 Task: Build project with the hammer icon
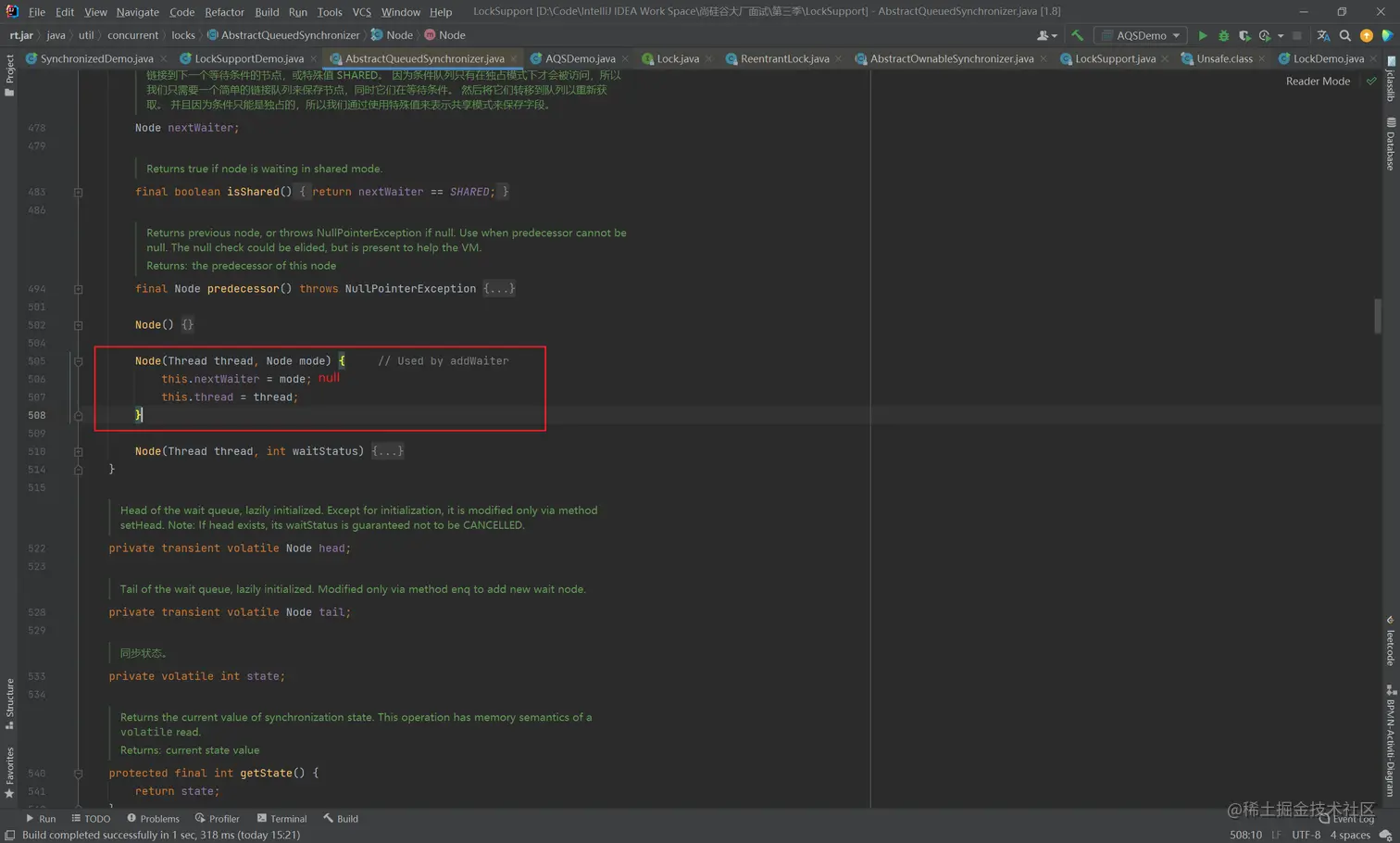[1077, 35]
